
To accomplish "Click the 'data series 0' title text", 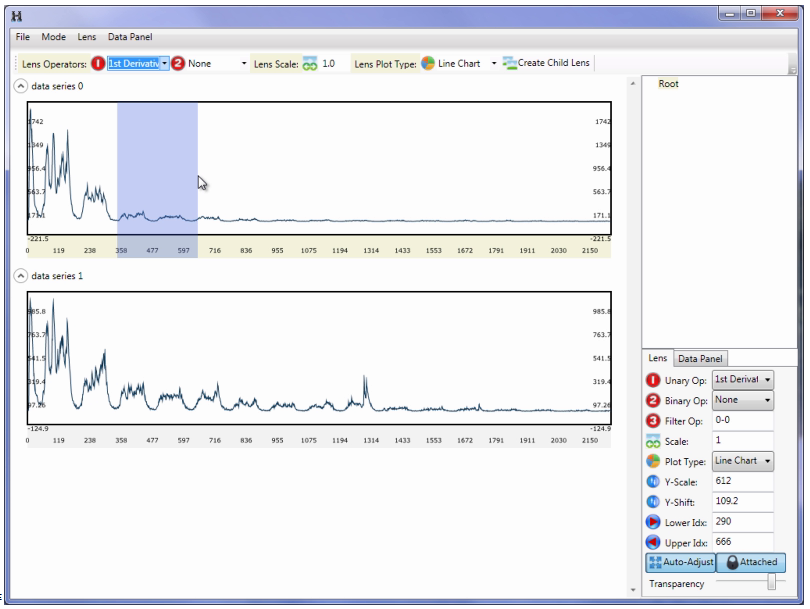I will (x=57, y=86).
